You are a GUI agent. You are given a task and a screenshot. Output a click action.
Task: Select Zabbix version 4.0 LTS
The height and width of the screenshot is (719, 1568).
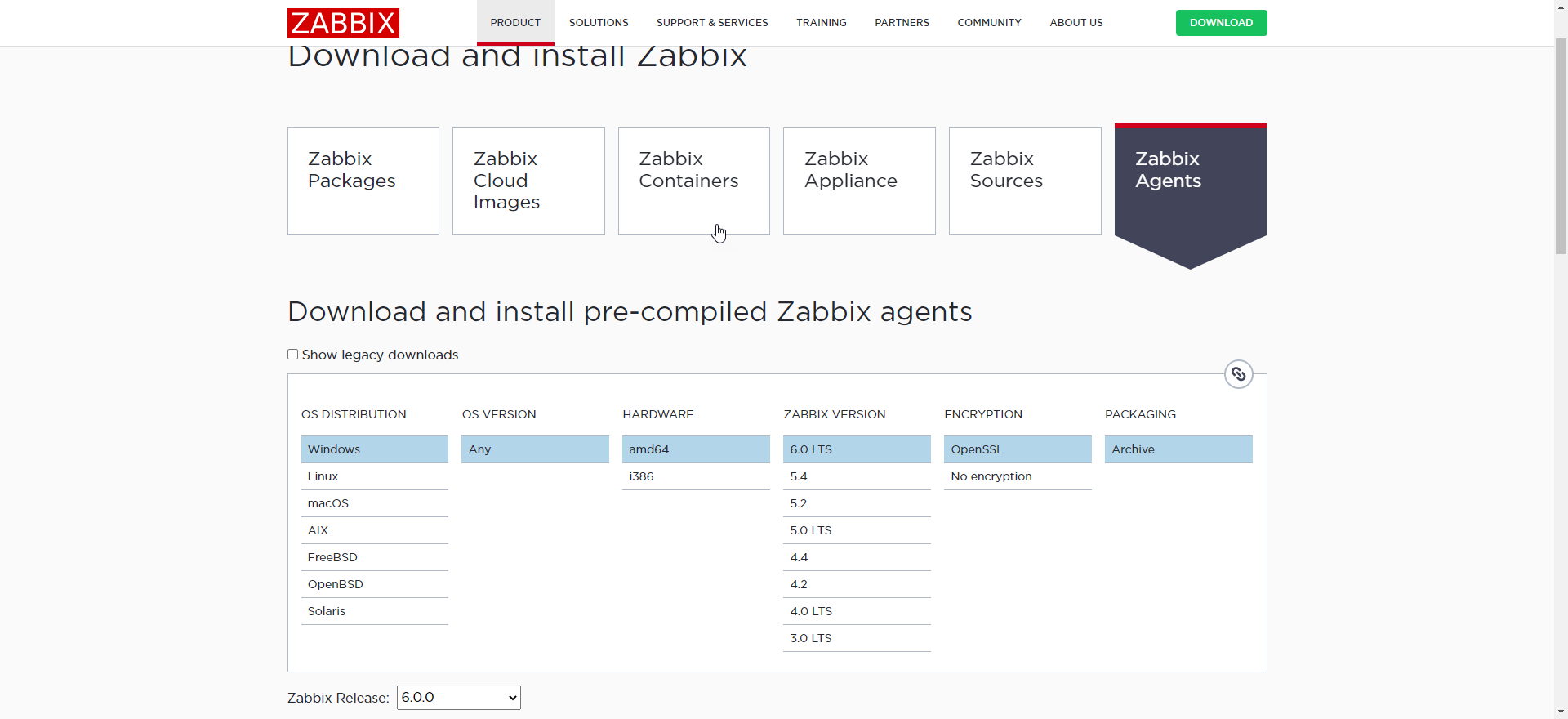point(857,611)
